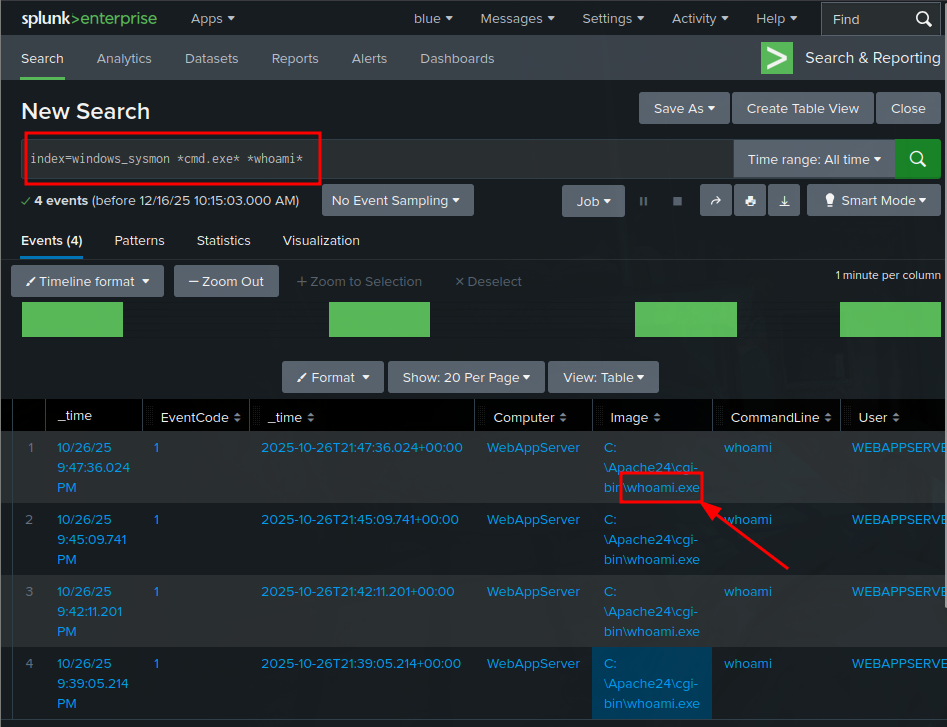Click WEBAPPSERVE user in row 4
The height and width of the screenshot is (727, 947).
click(x=899, y=663)
